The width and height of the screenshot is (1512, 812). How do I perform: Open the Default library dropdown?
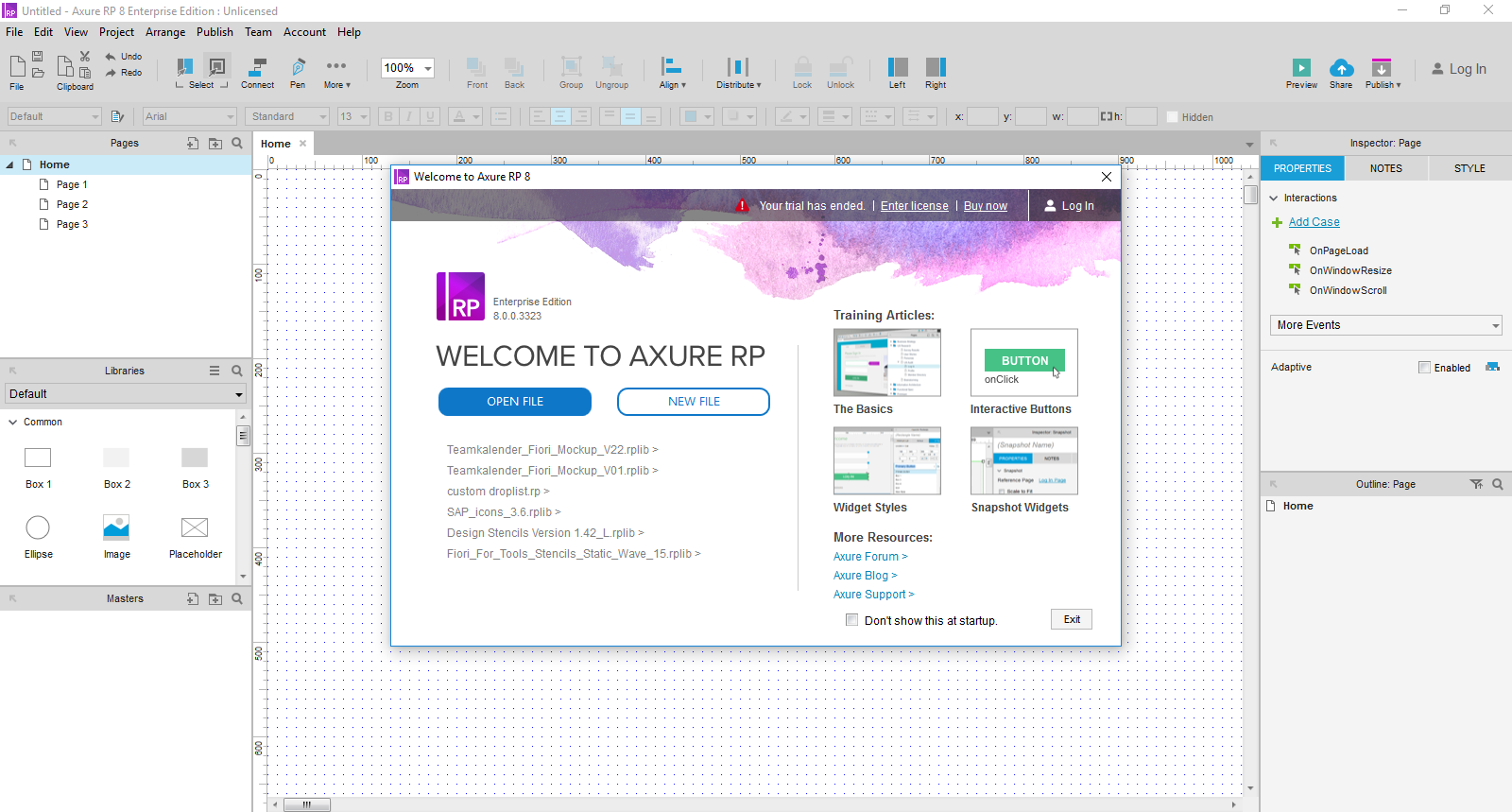click(126, 394)
